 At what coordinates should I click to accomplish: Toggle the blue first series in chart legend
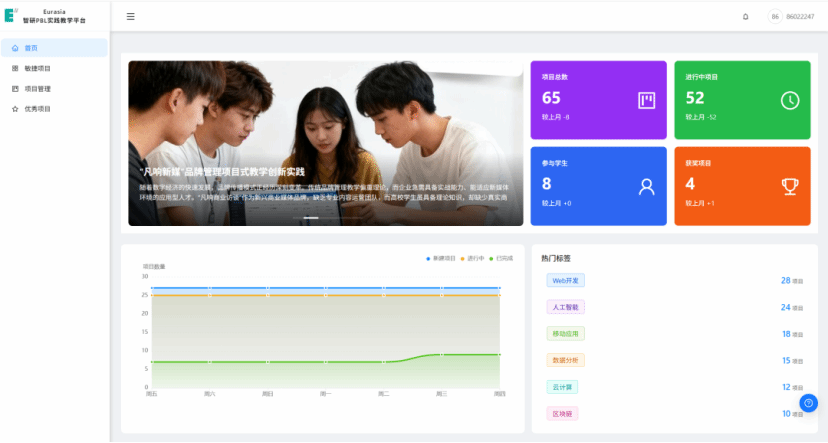442,258
